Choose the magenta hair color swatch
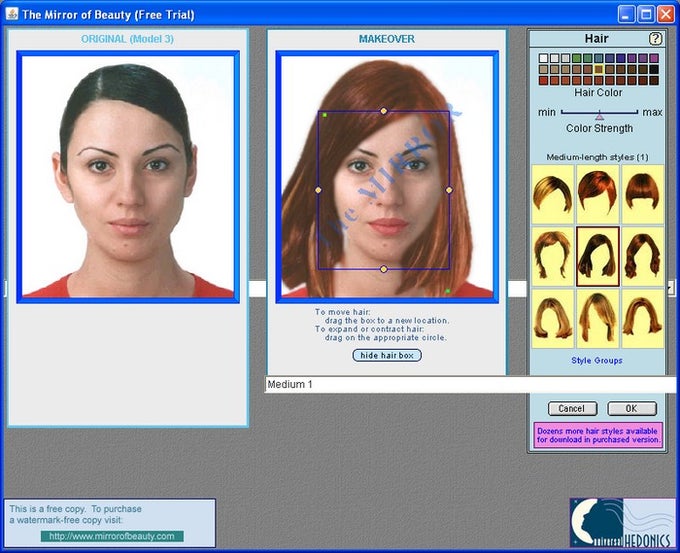The height and width of the screenshot is (553, 680). tap(654, 58)
